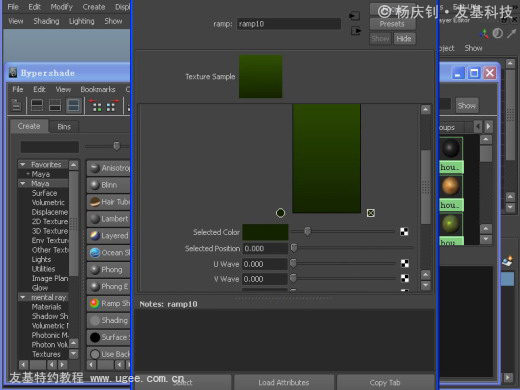This screenshot has height=390, width=520.
Task: Select 2D Textures category
Action: coord(50,221)
